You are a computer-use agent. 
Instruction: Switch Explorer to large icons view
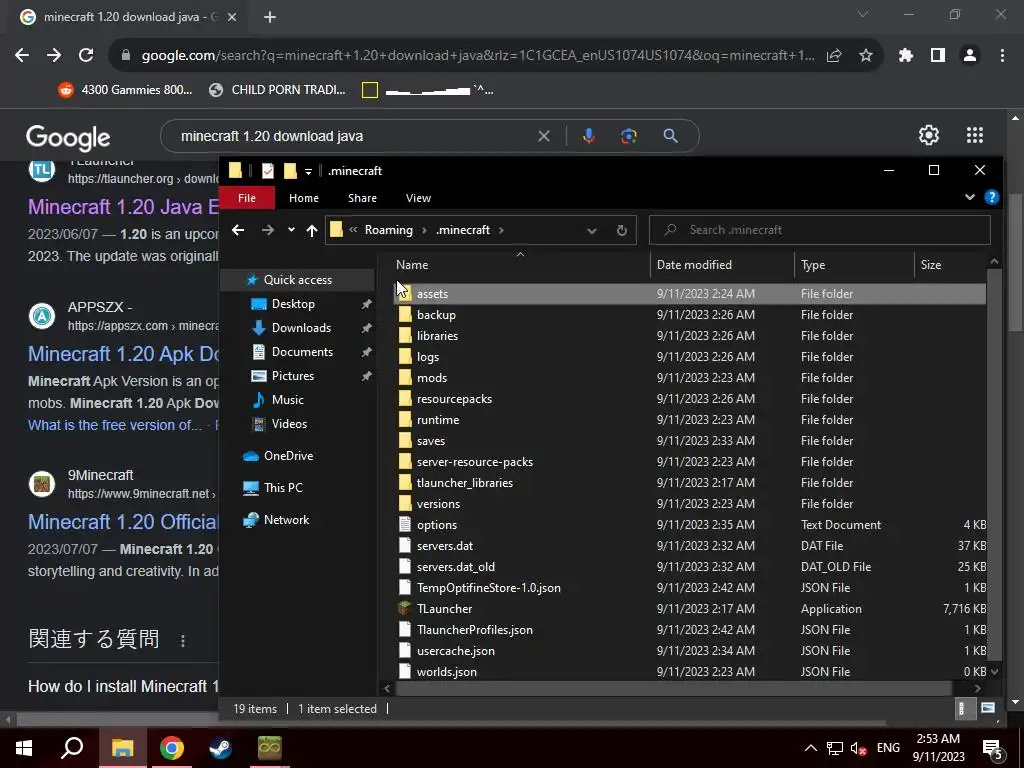coord(987,709)
